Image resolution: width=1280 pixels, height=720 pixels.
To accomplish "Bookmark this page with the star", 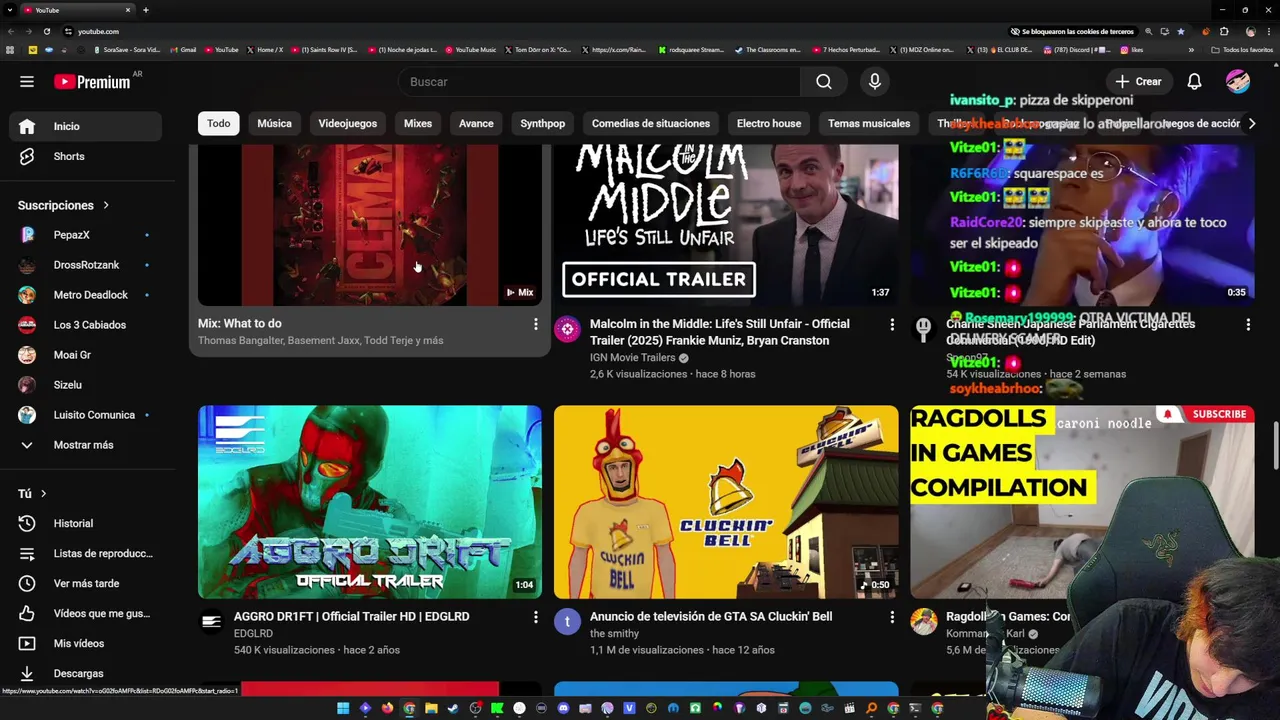I will (1181, 31).
